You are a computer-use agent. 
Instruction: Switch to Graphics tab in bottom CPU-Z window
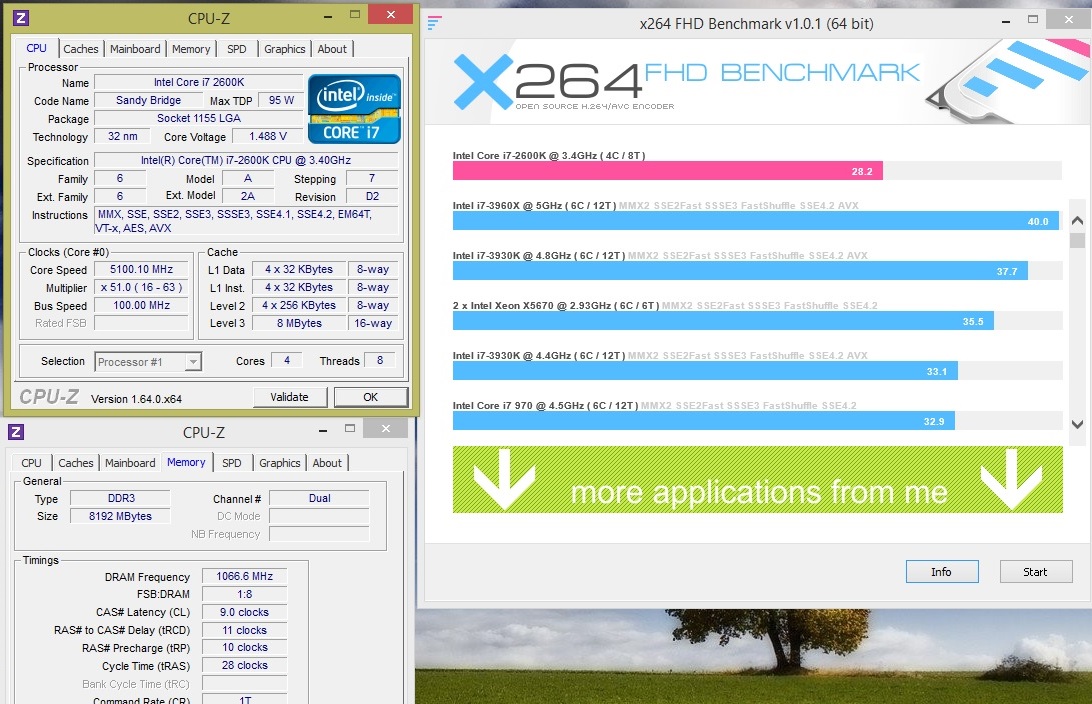pyautogui.click(x=279, y=463)
